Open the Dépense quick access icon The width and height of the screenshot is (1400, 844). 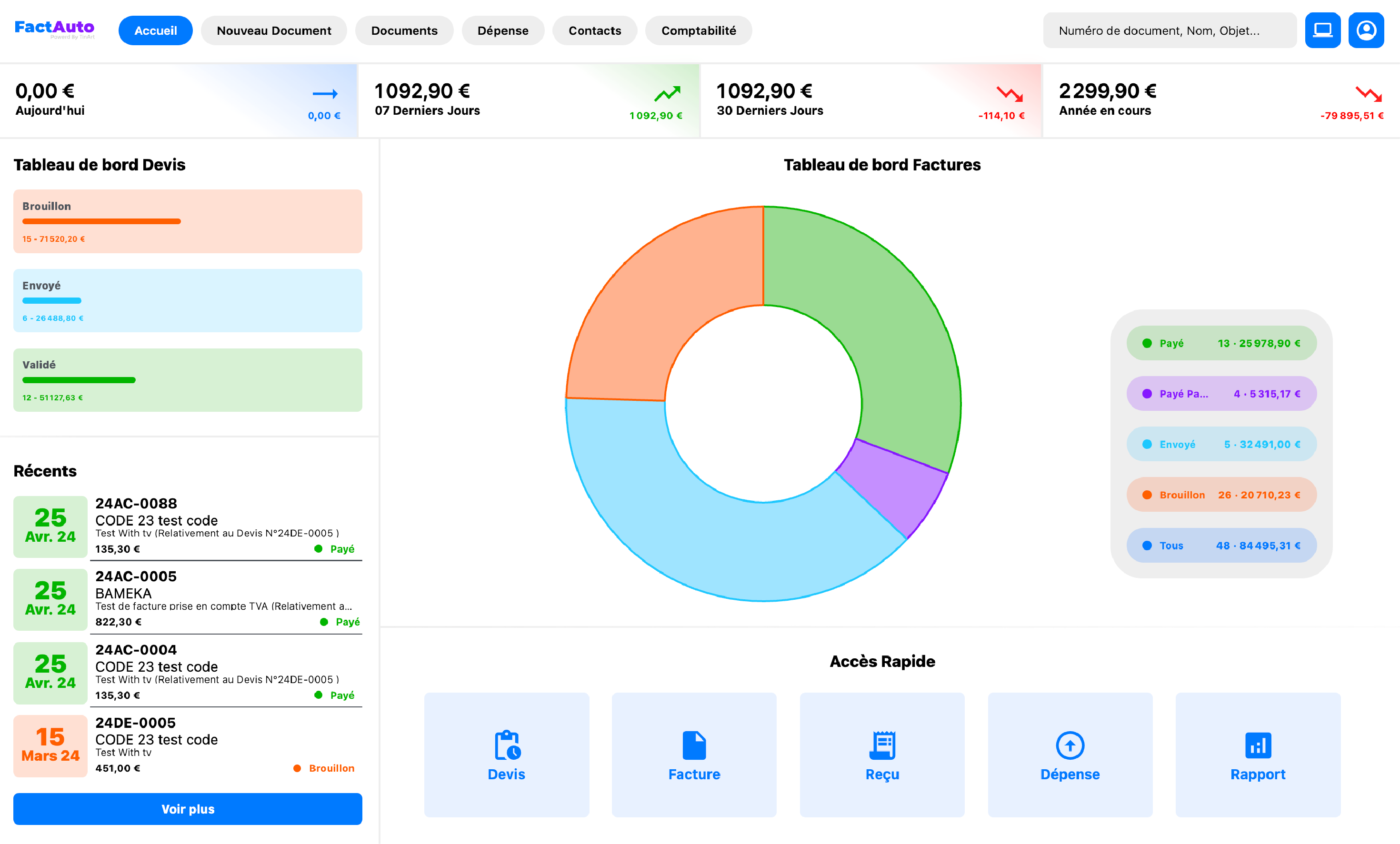pyautogui.click(x=1070, y=745)
